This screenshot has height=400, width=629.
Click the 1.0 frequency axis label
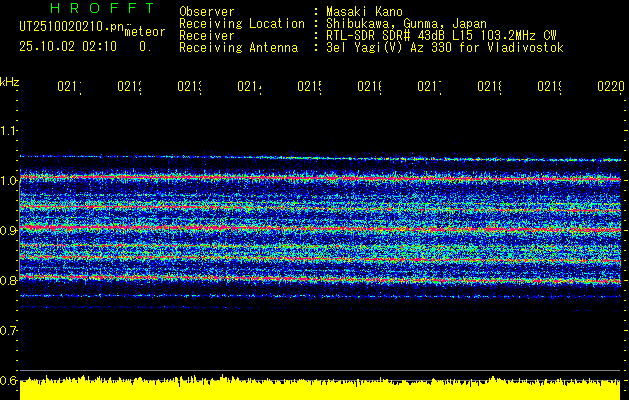pyautogui.click(x=8, y=181)
